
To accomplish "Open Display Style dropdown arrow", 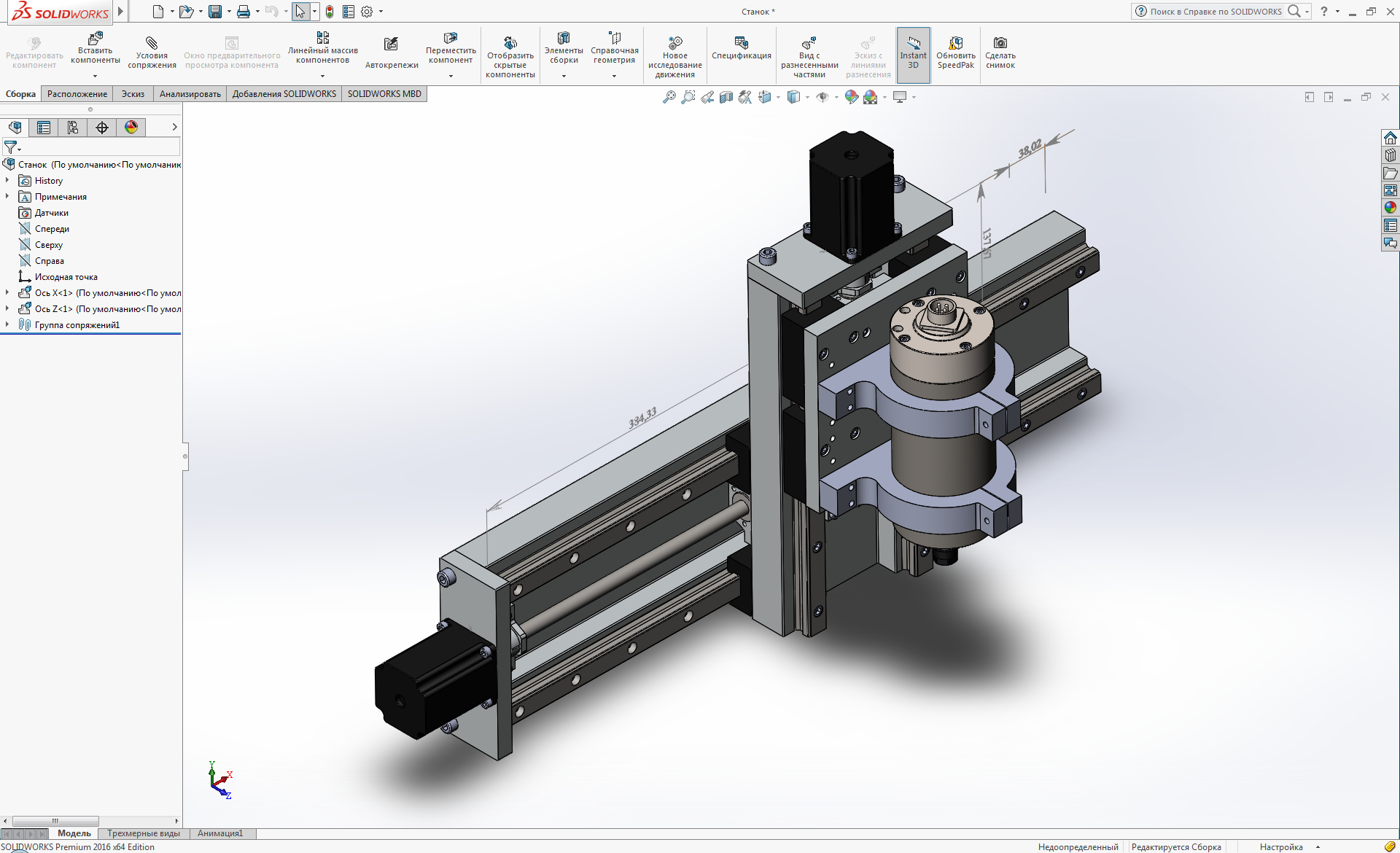I will click(x=807, y=97).
